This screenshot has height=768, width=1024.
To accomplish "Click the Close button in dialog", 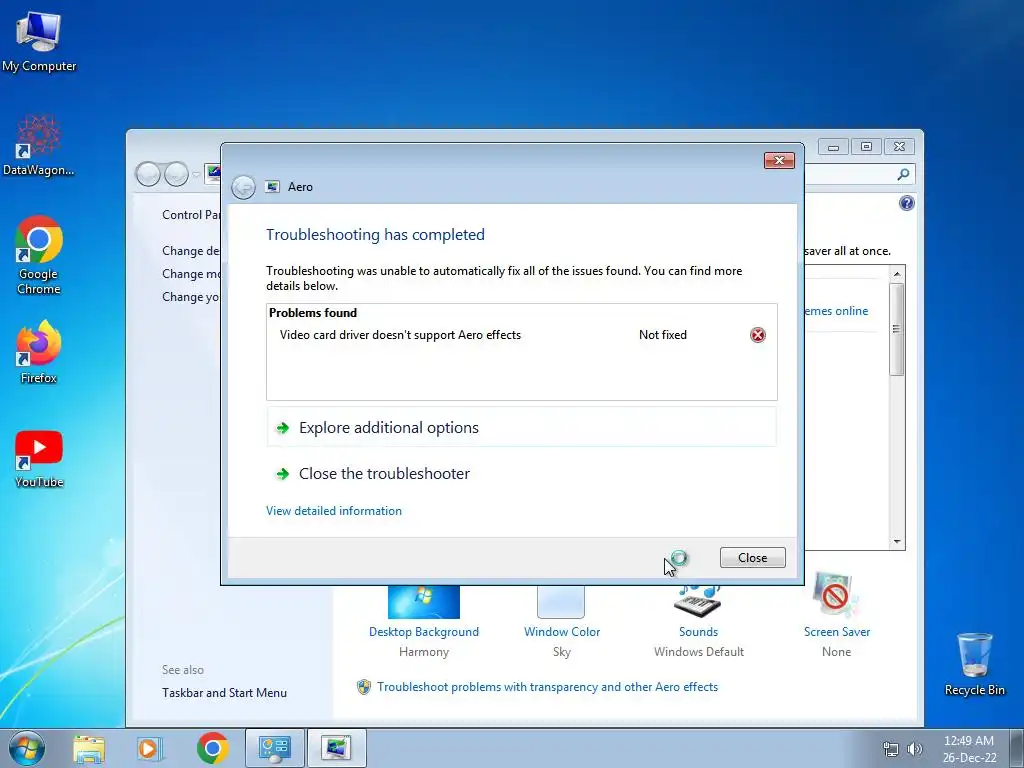I will coord(752,558).
